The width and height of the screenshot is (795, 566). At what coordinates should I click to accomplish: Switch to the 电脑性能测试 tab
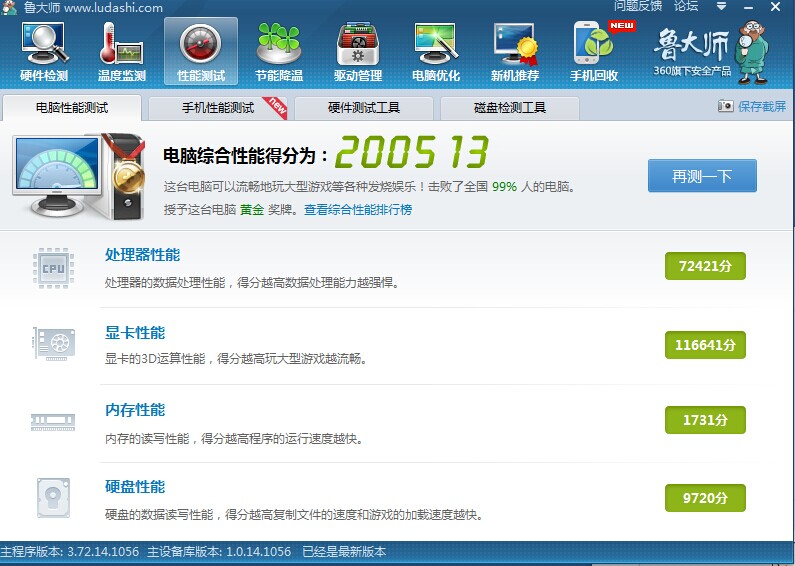pos(71,108)
